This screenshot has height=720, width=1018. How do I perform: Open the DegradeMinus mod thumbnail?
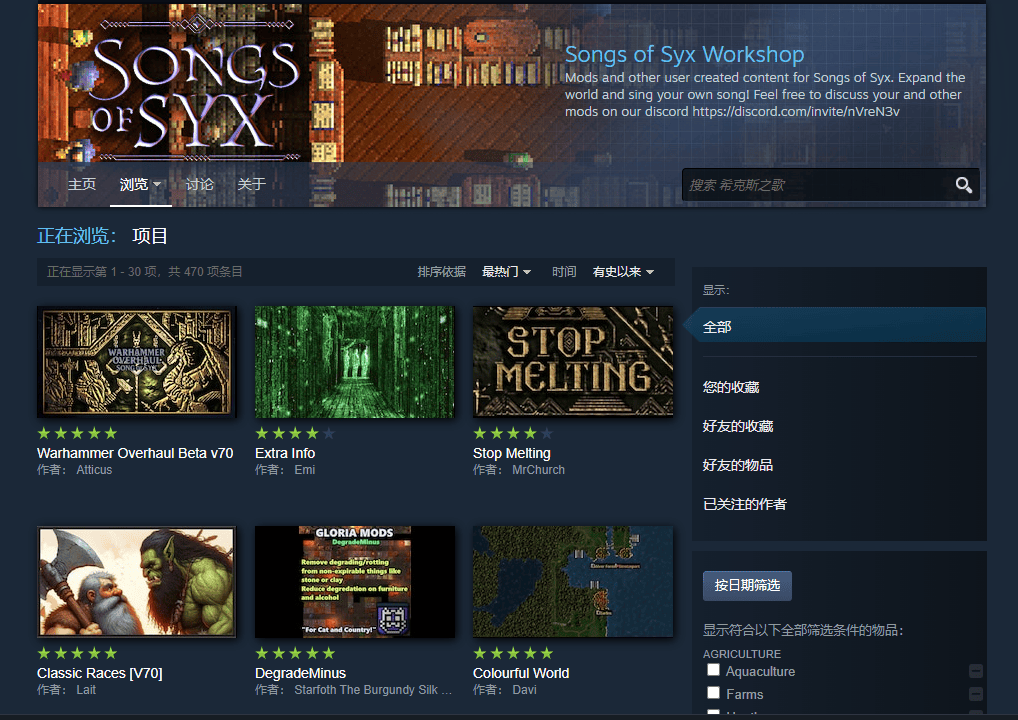(x=354, y=582)
